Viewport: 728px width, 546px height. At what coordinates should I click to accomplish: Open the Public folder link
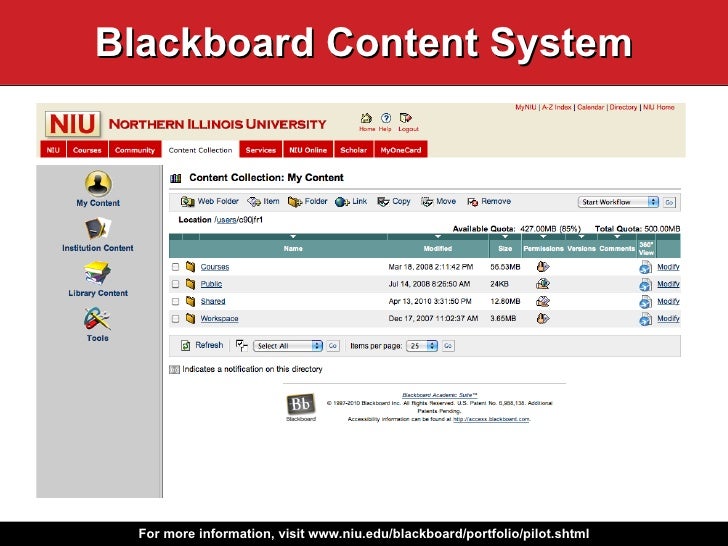(211, 284)
